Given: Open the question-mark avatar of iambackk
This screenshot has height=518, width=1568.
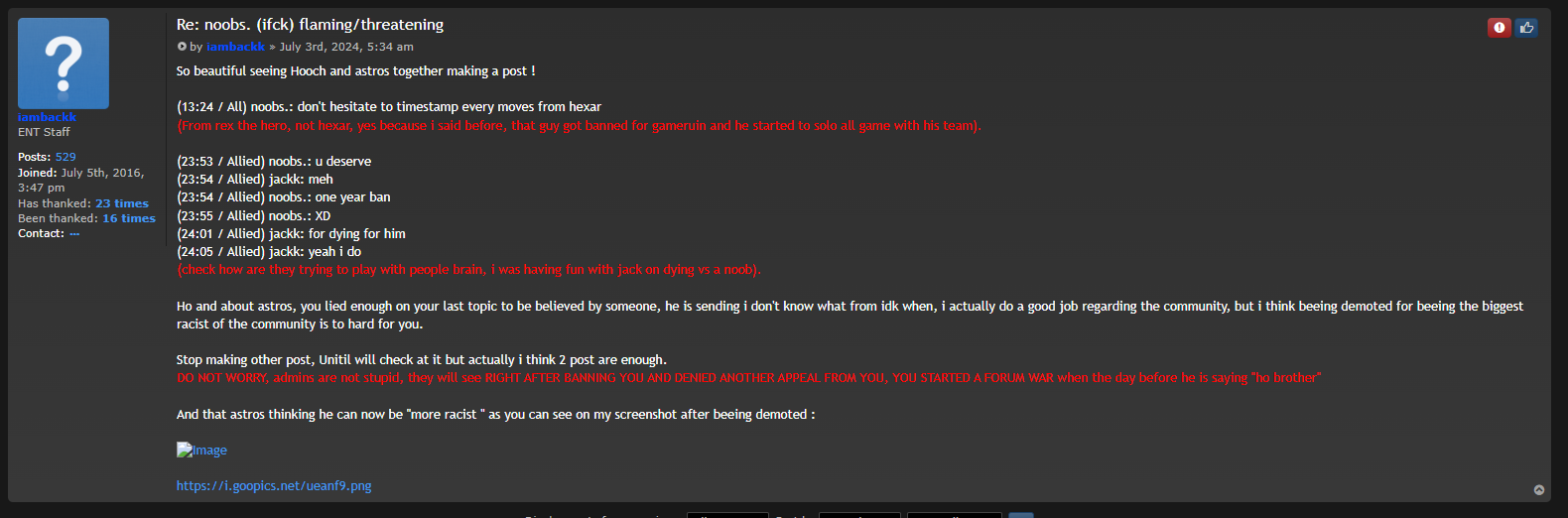Looking at the screenshot, I should 64,64.
